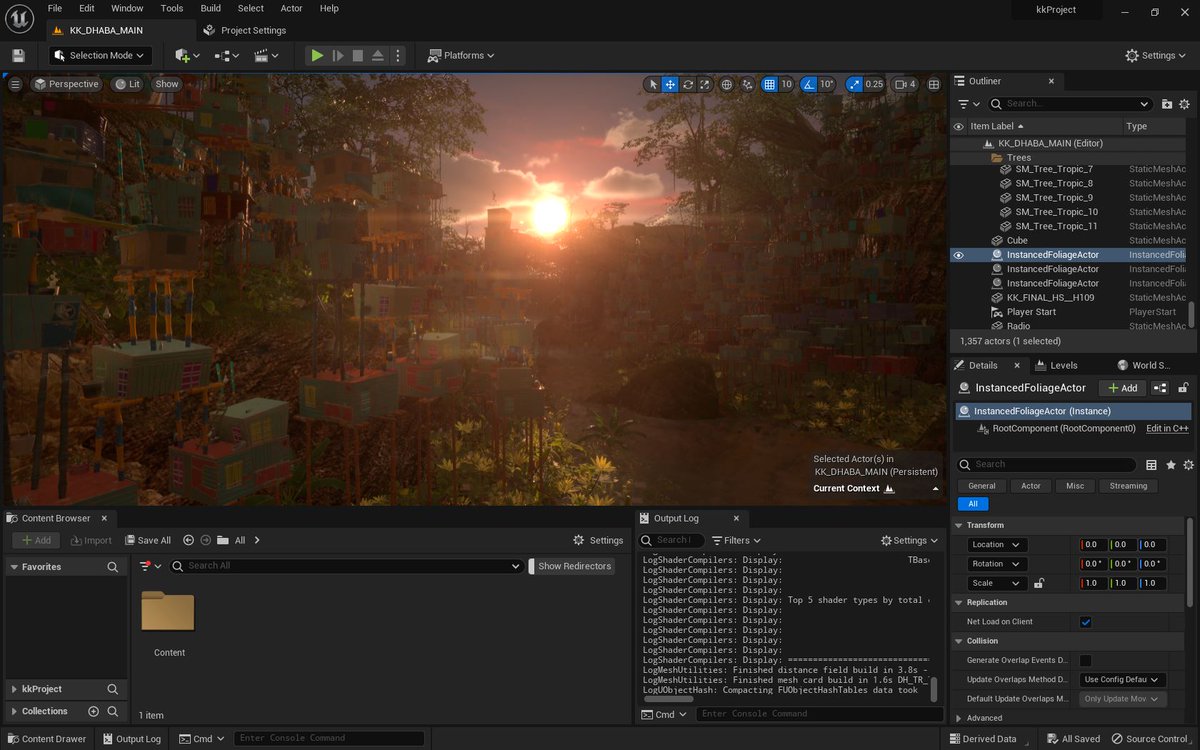Click the Add button in Details panel
Viewport: 1200px width, 750px height.
(1121, 387)
